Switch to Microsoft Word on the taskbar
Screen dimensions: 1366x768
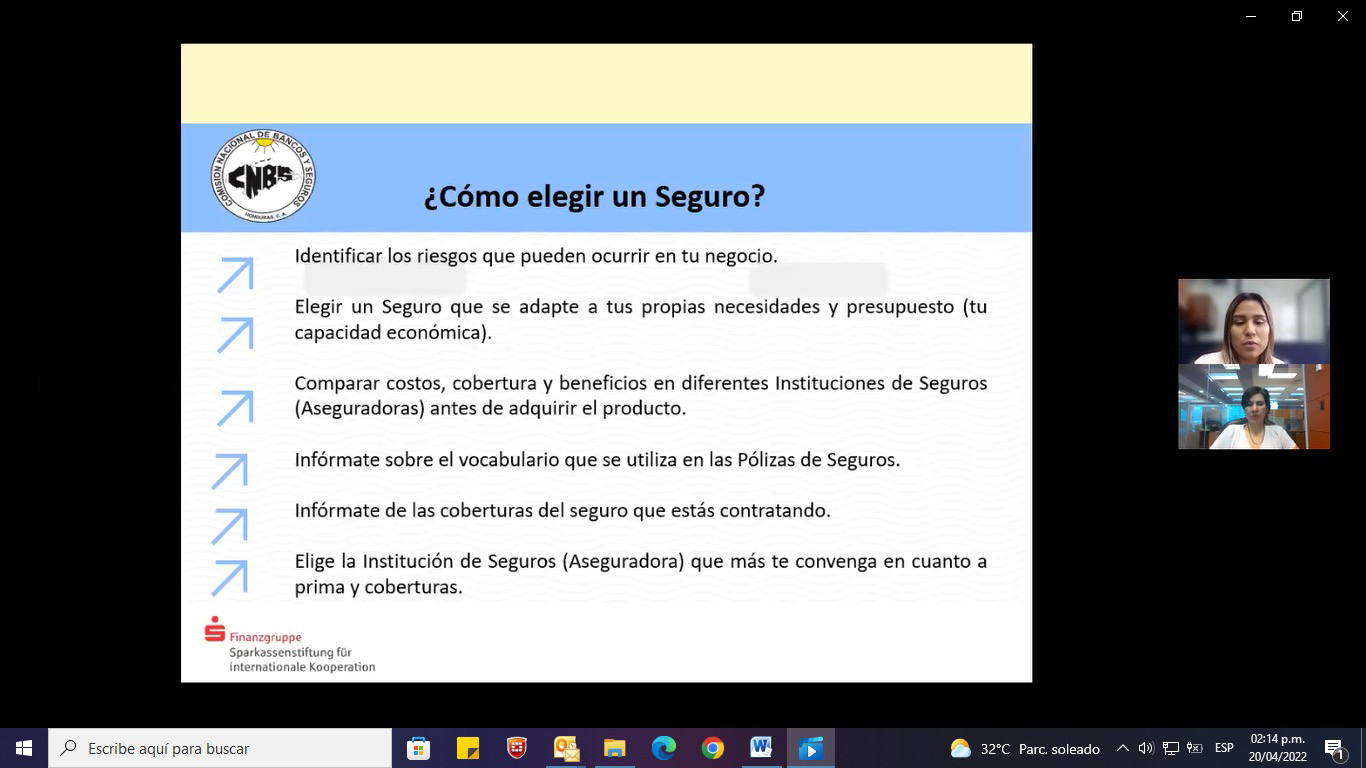762,748
